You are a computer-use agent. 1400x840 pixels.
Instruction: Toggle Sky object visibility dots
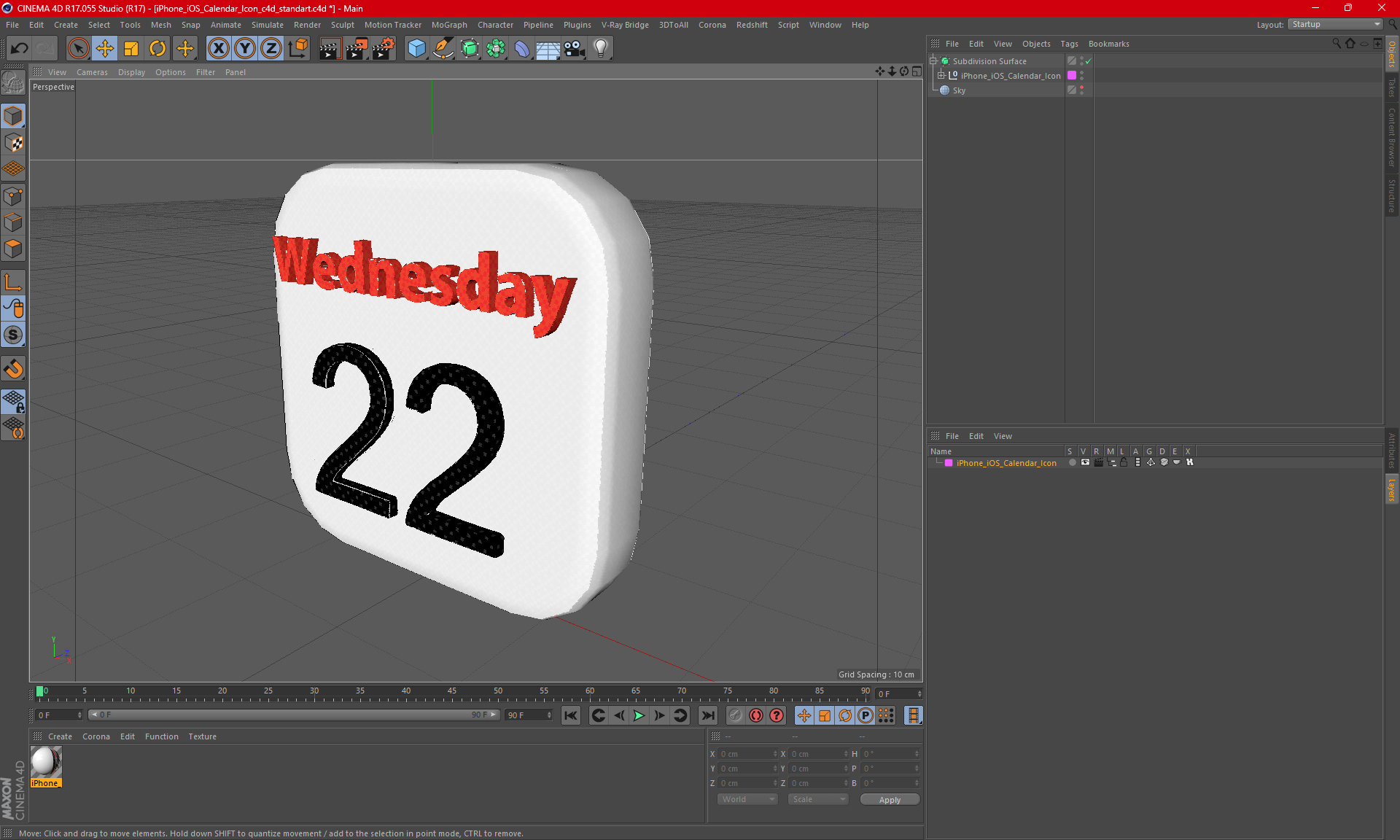tap(1082, 90)
